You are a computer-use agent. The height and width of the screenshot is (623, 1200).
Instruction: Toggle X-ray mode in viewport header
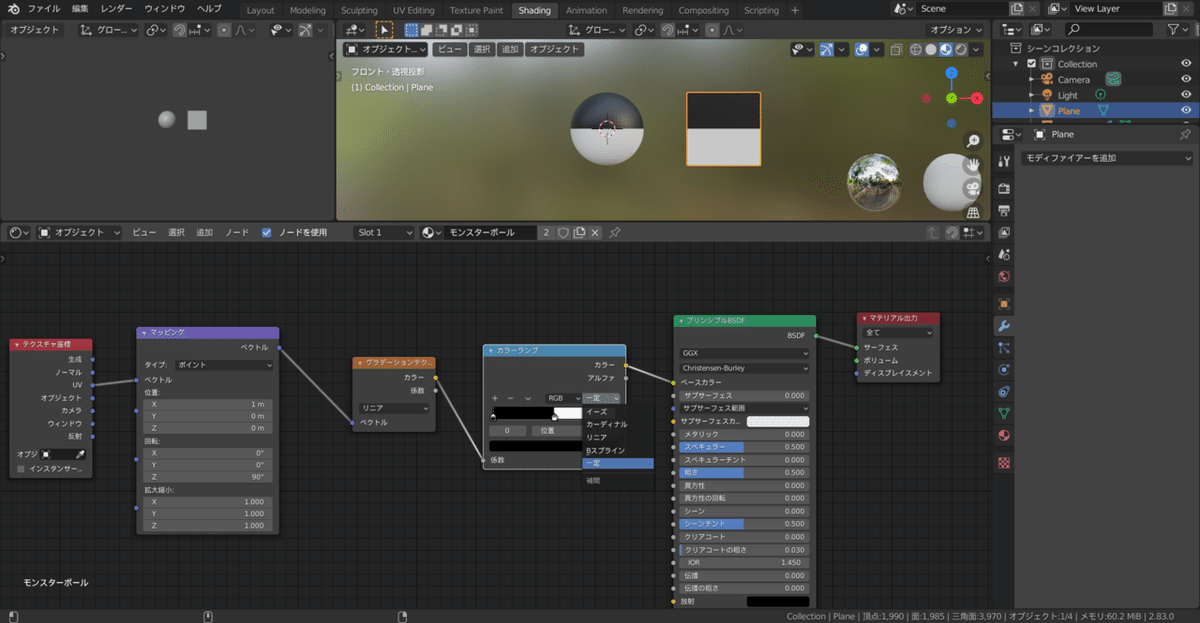896,49
